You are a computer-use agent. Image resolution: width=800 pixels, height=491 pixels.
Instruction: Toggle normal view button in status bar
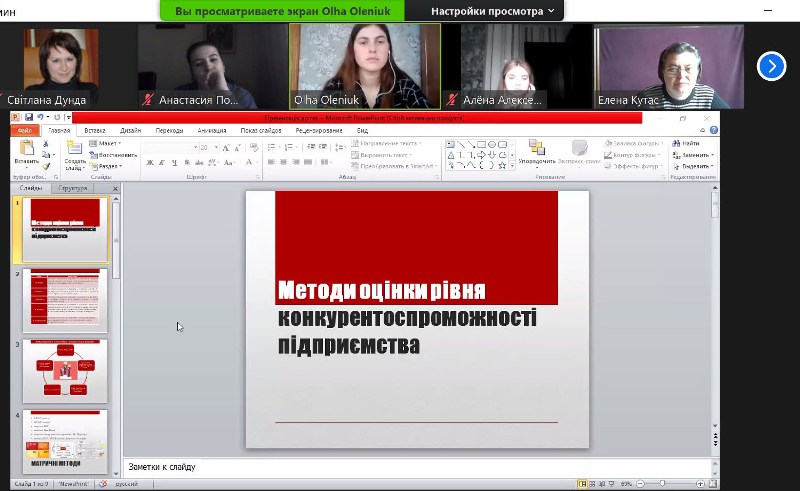pyautogui.click(x=583, y=483)
